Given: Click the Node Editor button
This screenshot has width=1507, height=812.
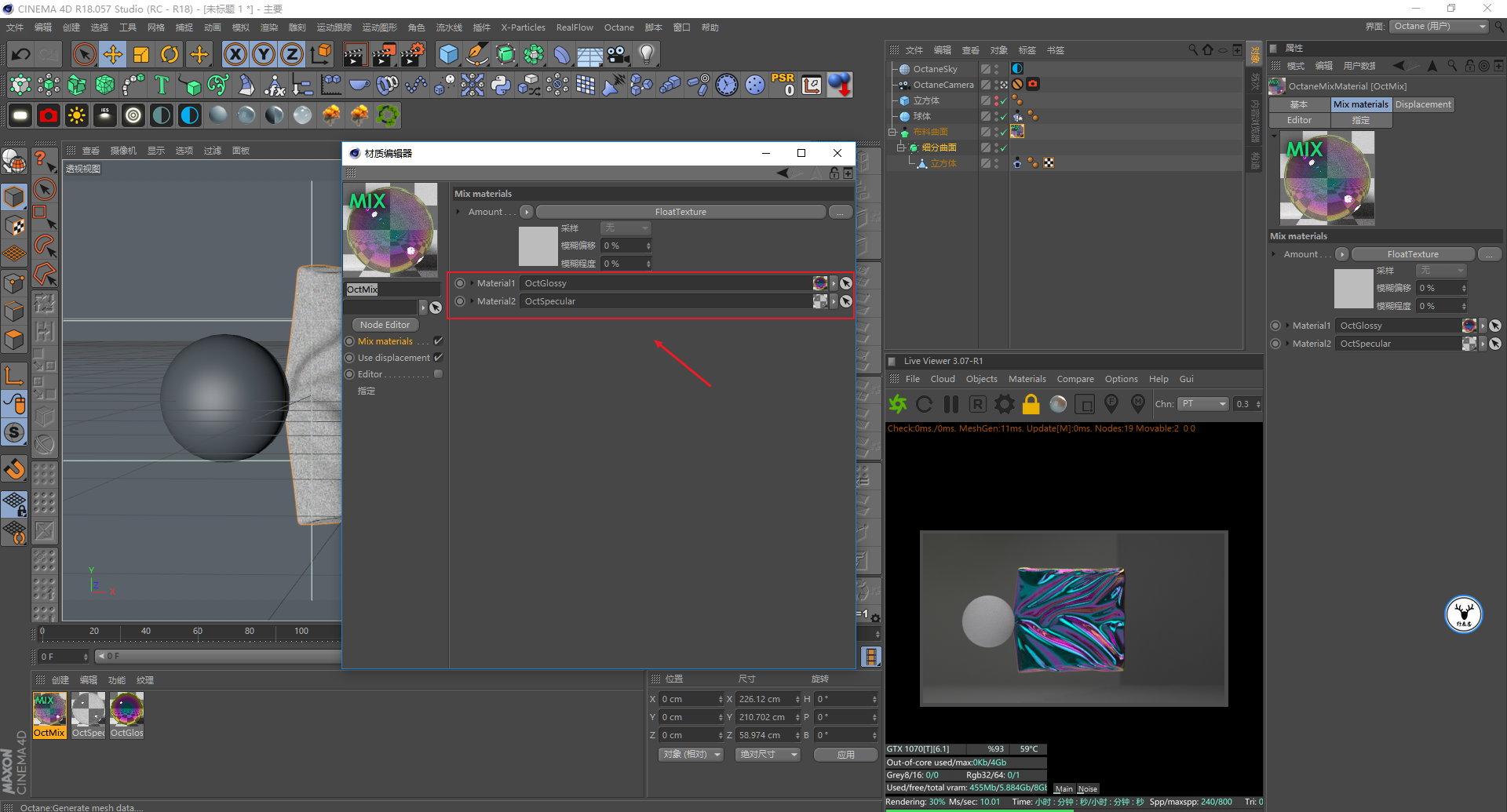Looking at the screenshot, I should coord(385,325).
